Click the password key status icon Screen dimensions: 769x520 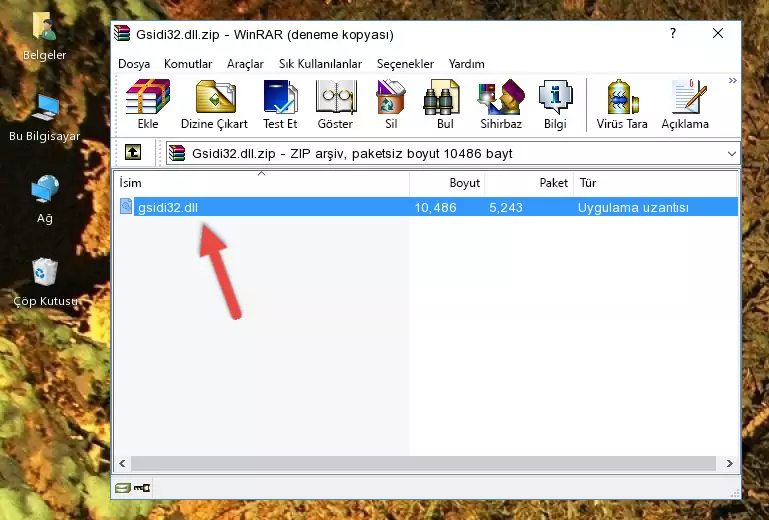pos(142,488)
